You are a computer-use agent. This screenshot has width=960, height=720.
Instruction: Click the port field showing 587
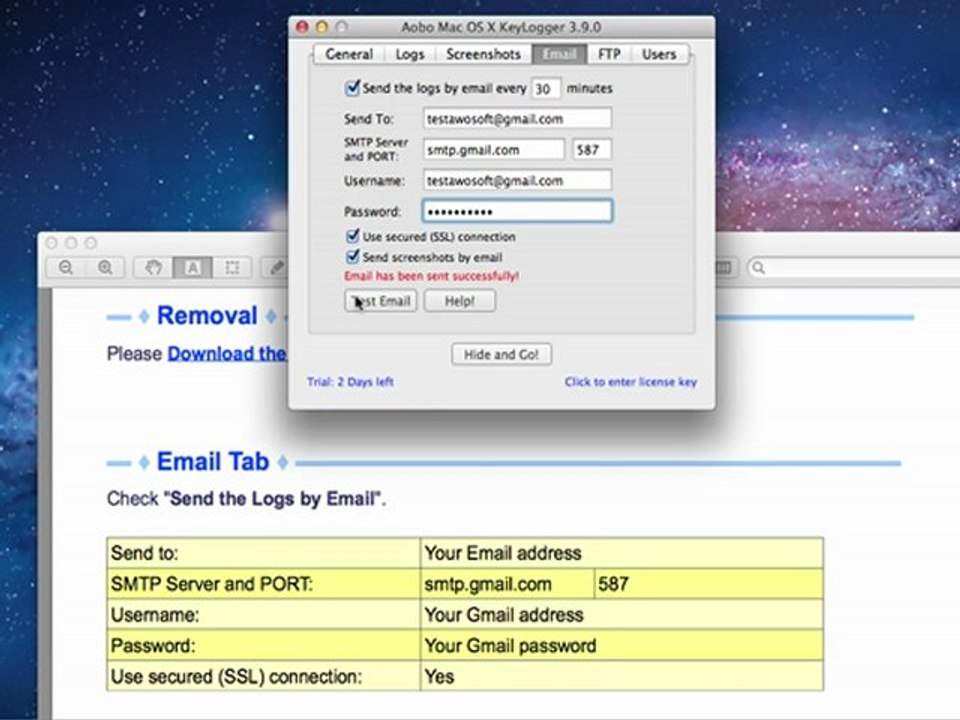[x=591, y=149]
